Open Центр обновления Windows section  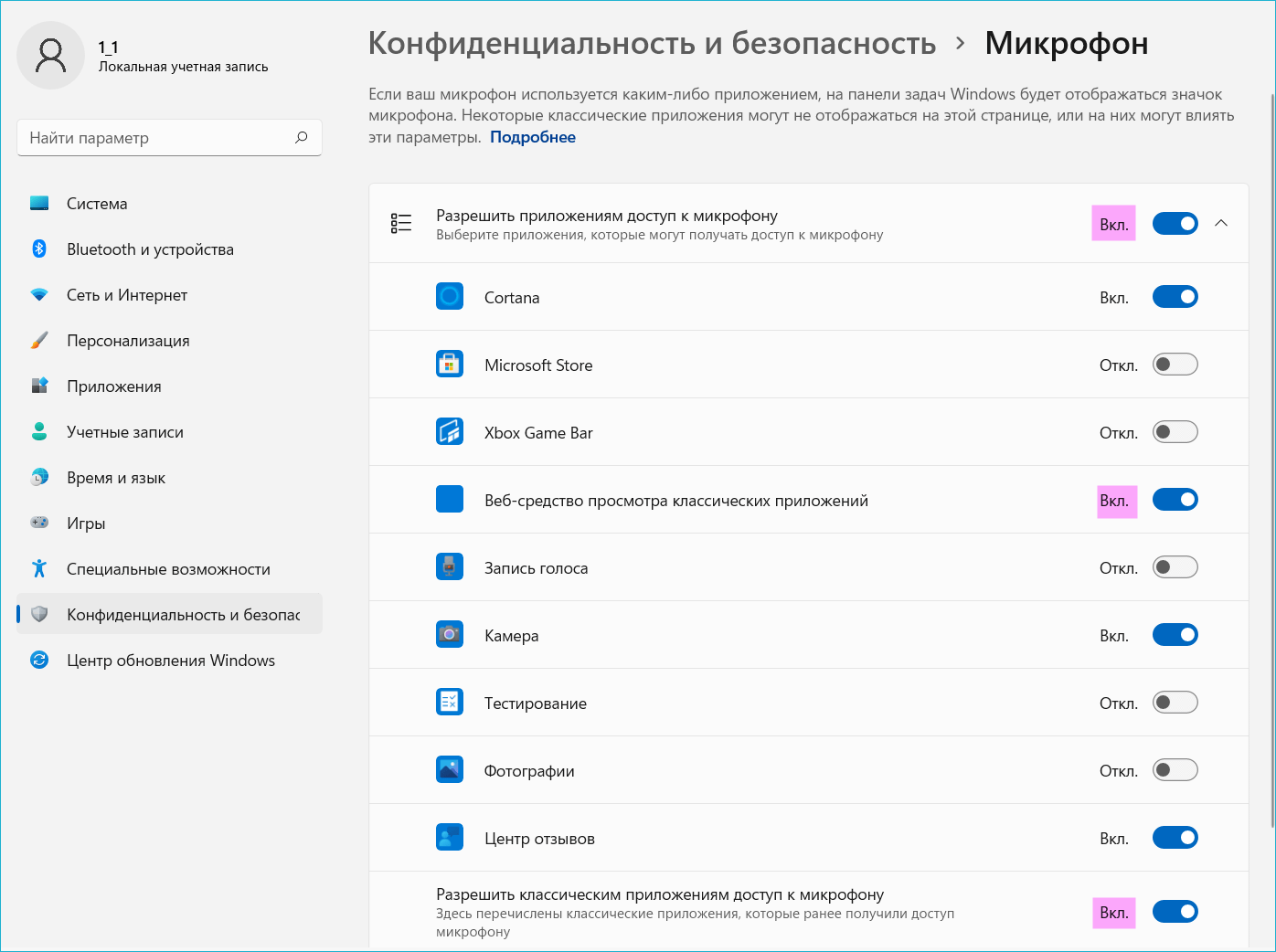click(x=170, y=661)
